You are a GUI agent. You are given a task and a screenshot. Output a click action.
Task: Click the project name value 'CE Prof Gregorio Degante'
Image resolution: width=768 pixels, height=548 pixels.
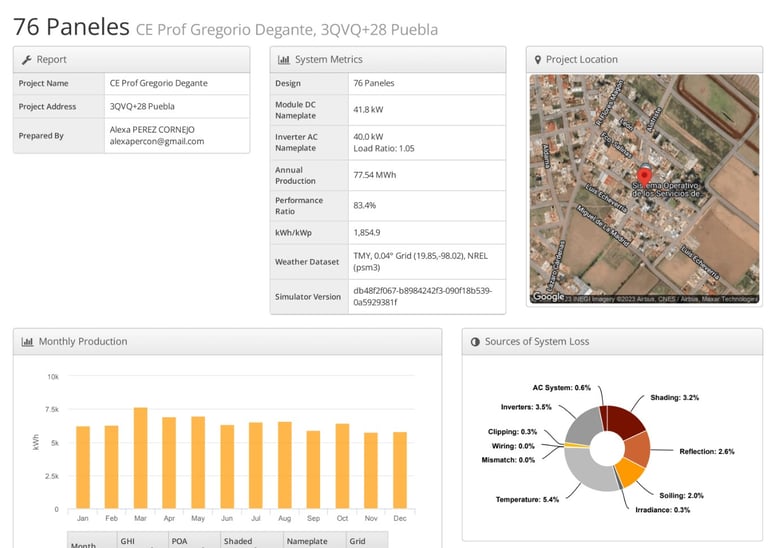[x=159, y=83]
